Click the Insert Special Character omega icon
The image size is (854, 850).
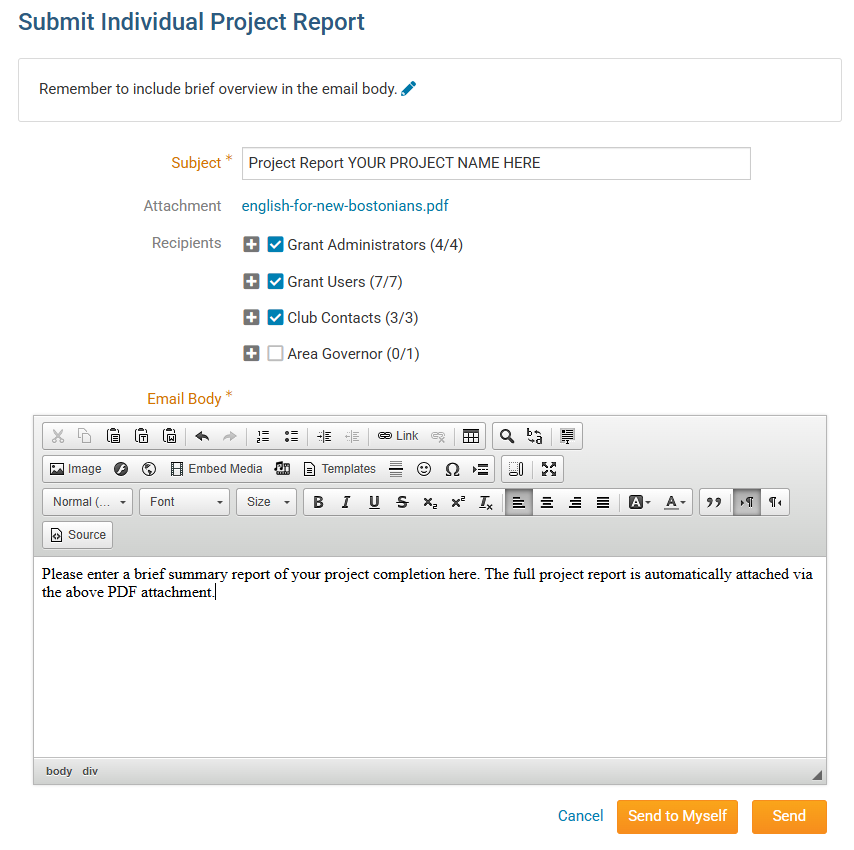[x=452, y=469]
